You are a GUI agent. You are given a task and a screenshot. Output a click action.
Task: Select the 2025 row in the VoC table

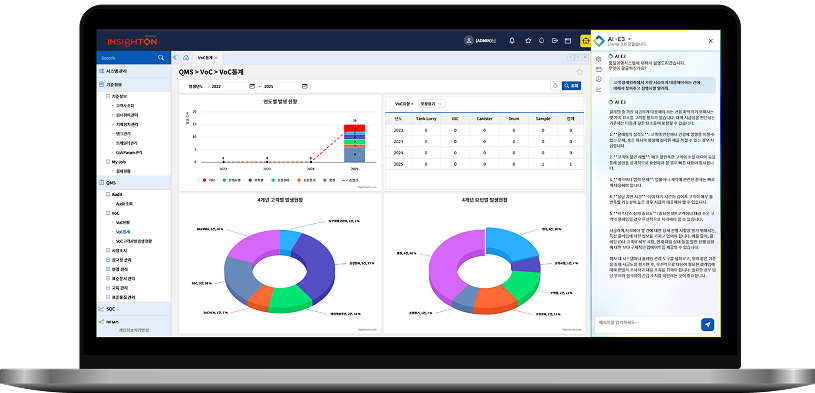point(484,164)
